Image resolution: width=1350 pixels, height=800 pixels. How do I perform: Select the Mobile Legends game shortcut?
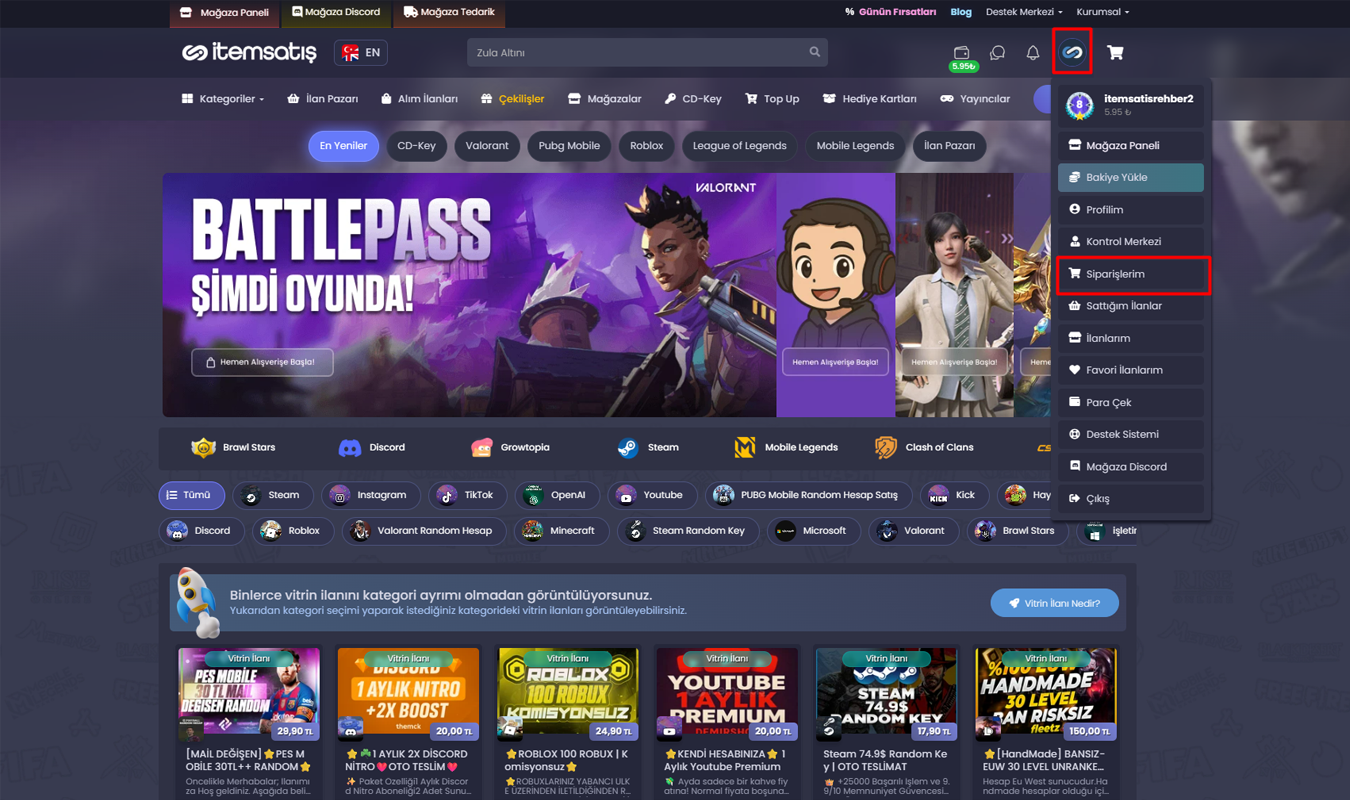click(x=785, y=447)
